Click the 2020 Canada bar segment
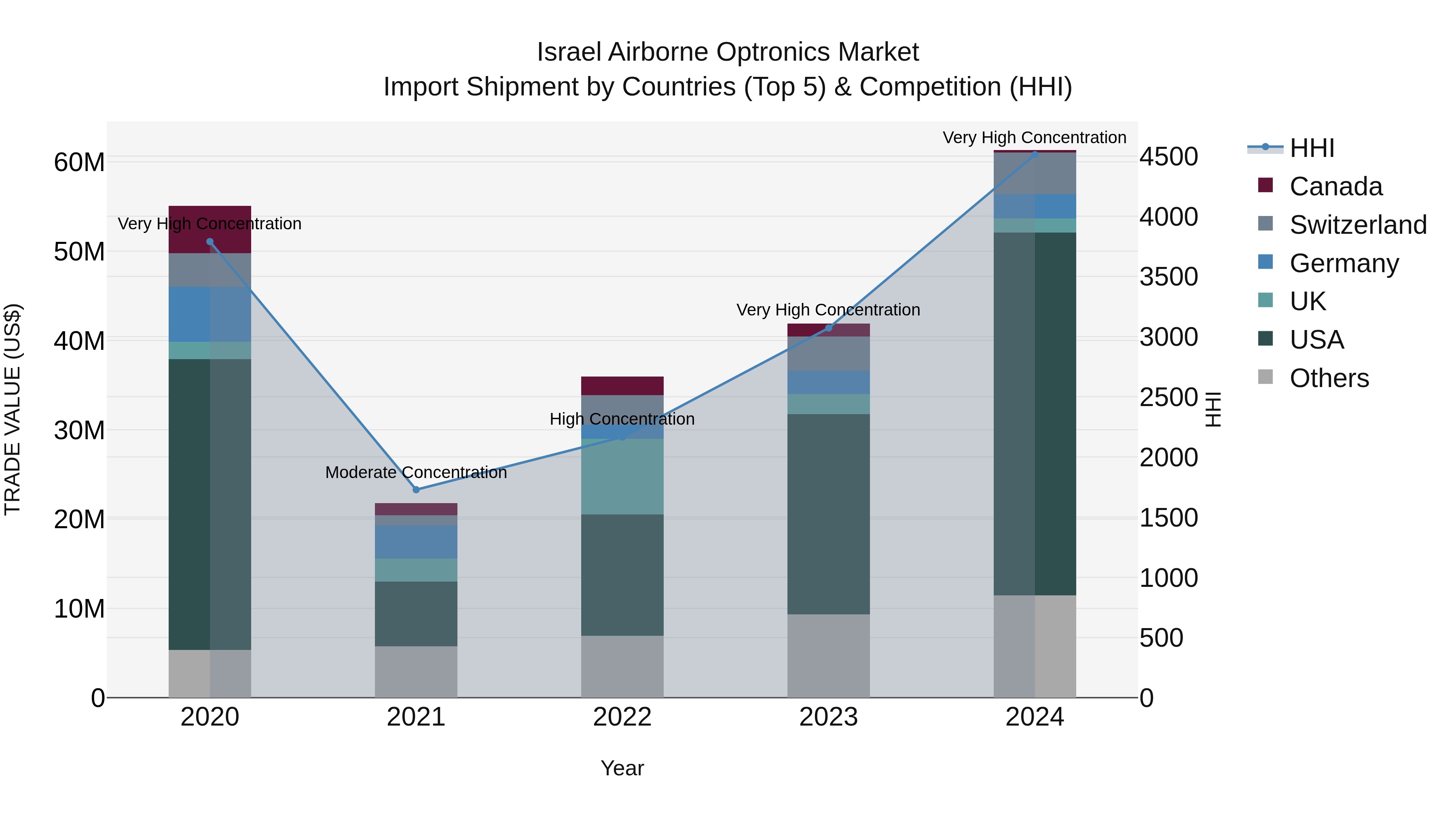1456x819 pixels. (210, 229)
